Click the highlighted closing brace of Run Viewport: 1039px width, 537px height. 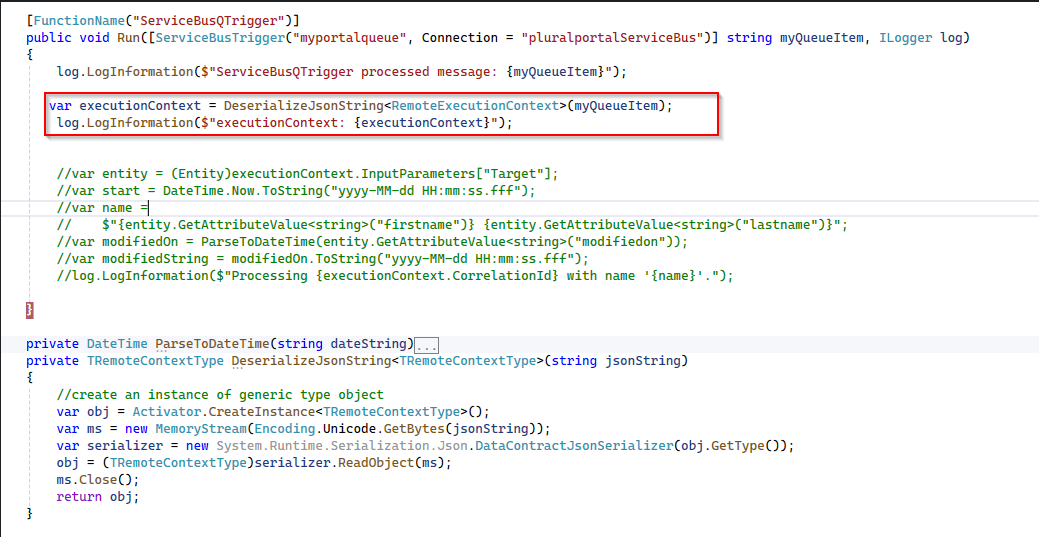pyautogui.click(x=29, y=310)
